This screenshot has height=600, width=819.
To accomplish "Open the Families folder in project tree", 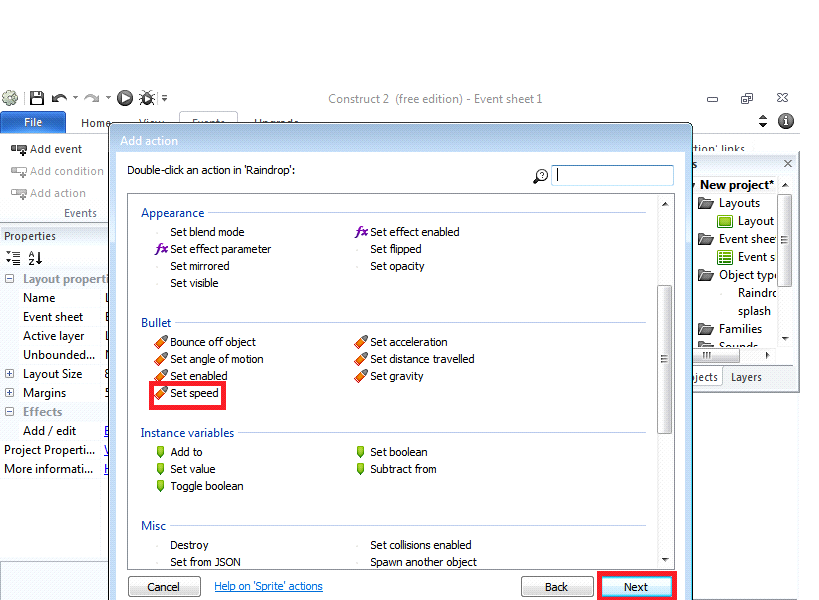I will (x=731, y=329).
